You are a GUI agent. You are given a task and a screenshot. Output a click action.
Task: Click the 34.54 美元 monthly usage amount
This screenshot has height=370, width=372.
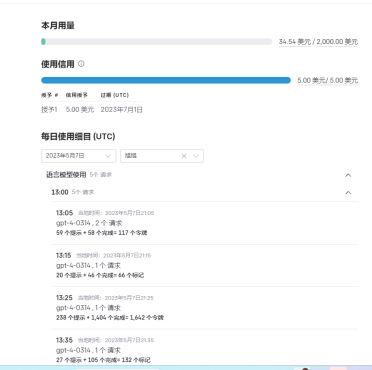(295, 42)
